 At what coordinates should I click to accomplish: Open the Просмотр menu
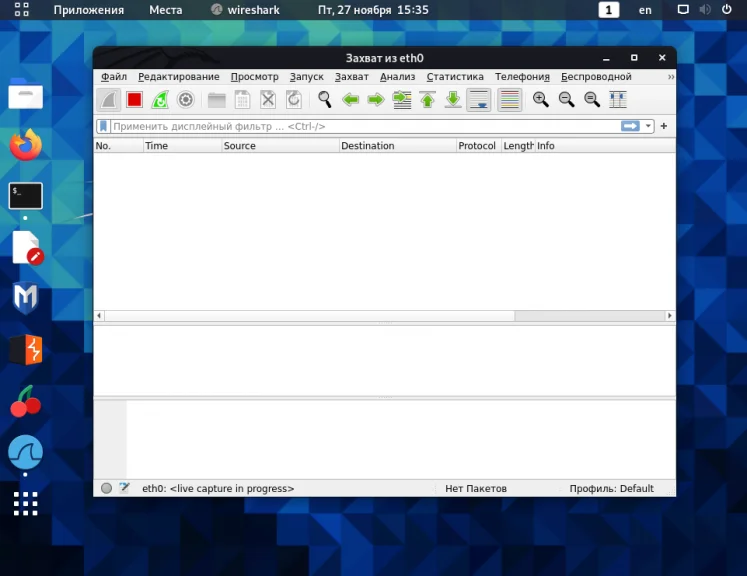tap(254, 77)
